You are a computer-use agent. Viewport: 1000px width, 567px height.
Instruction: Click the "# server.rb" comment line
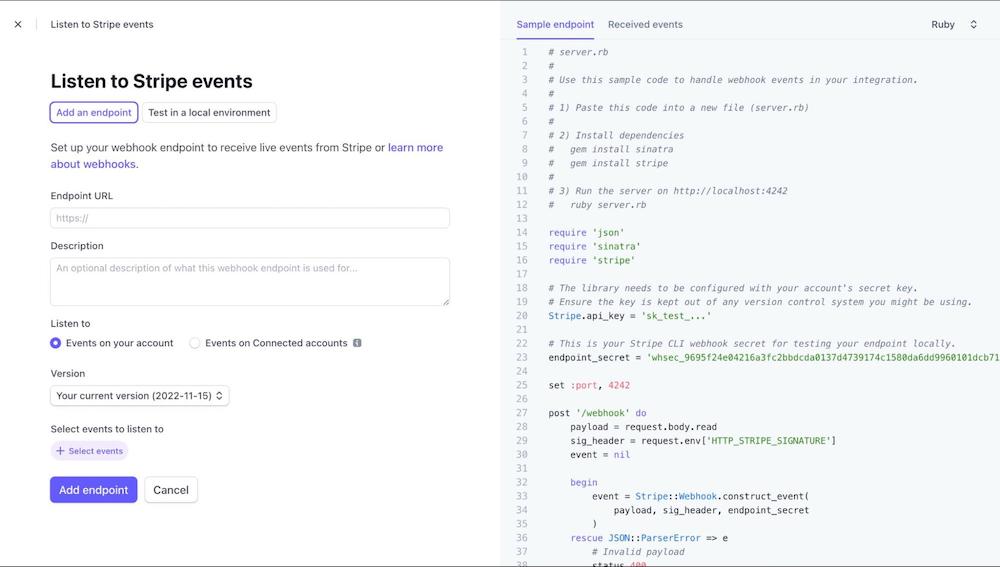[578, 52]
